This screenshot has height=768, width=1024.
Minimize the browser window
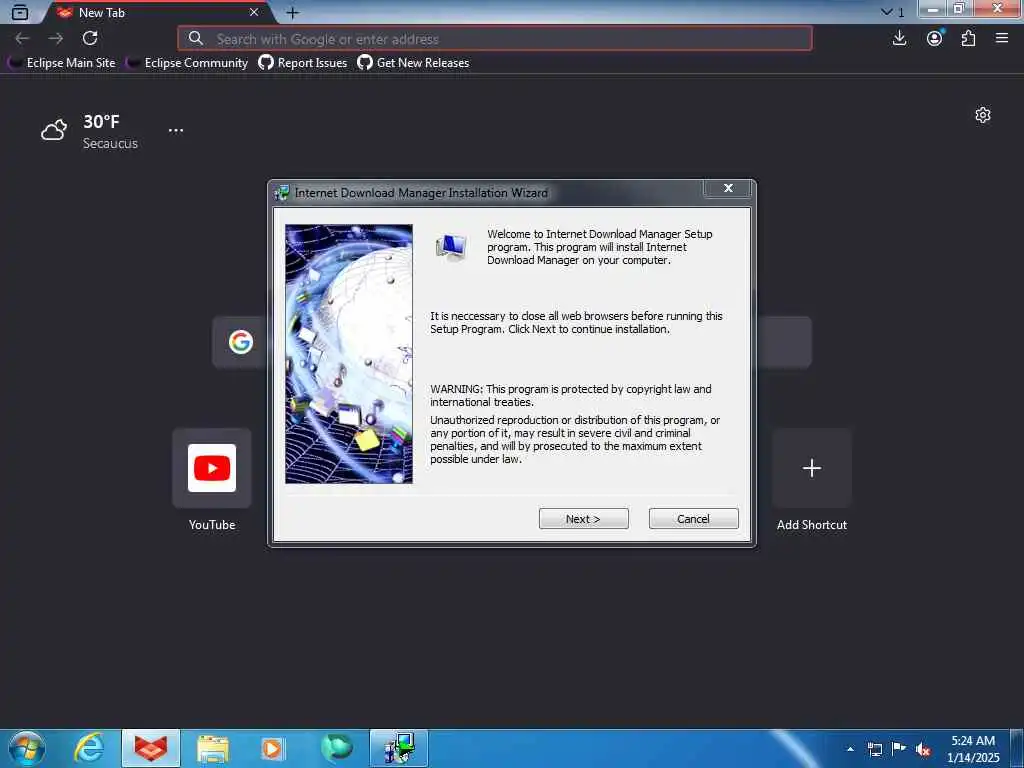pyautogui.click(x=933, y=9)
